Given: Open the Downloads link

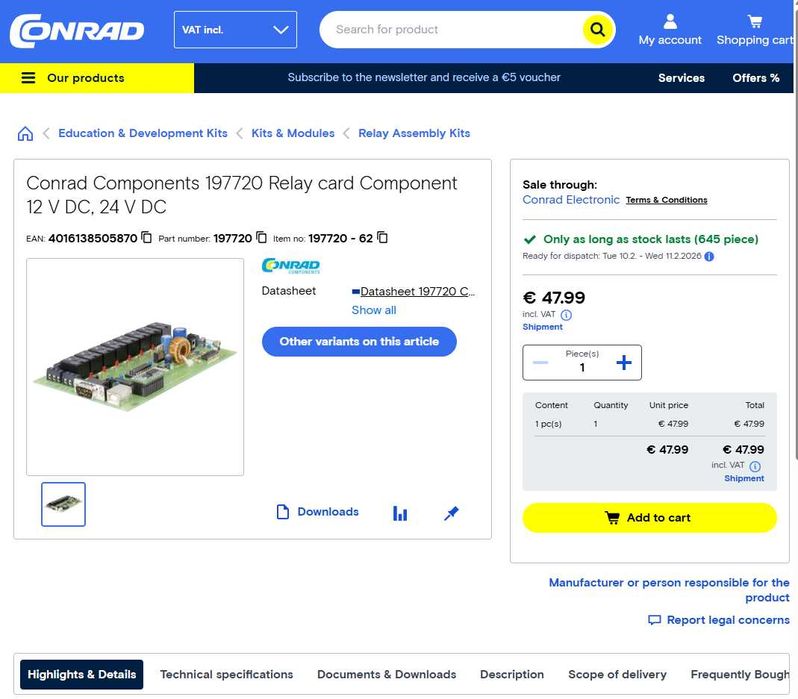Looking at the screenshot, I should [x=318, y=512].
